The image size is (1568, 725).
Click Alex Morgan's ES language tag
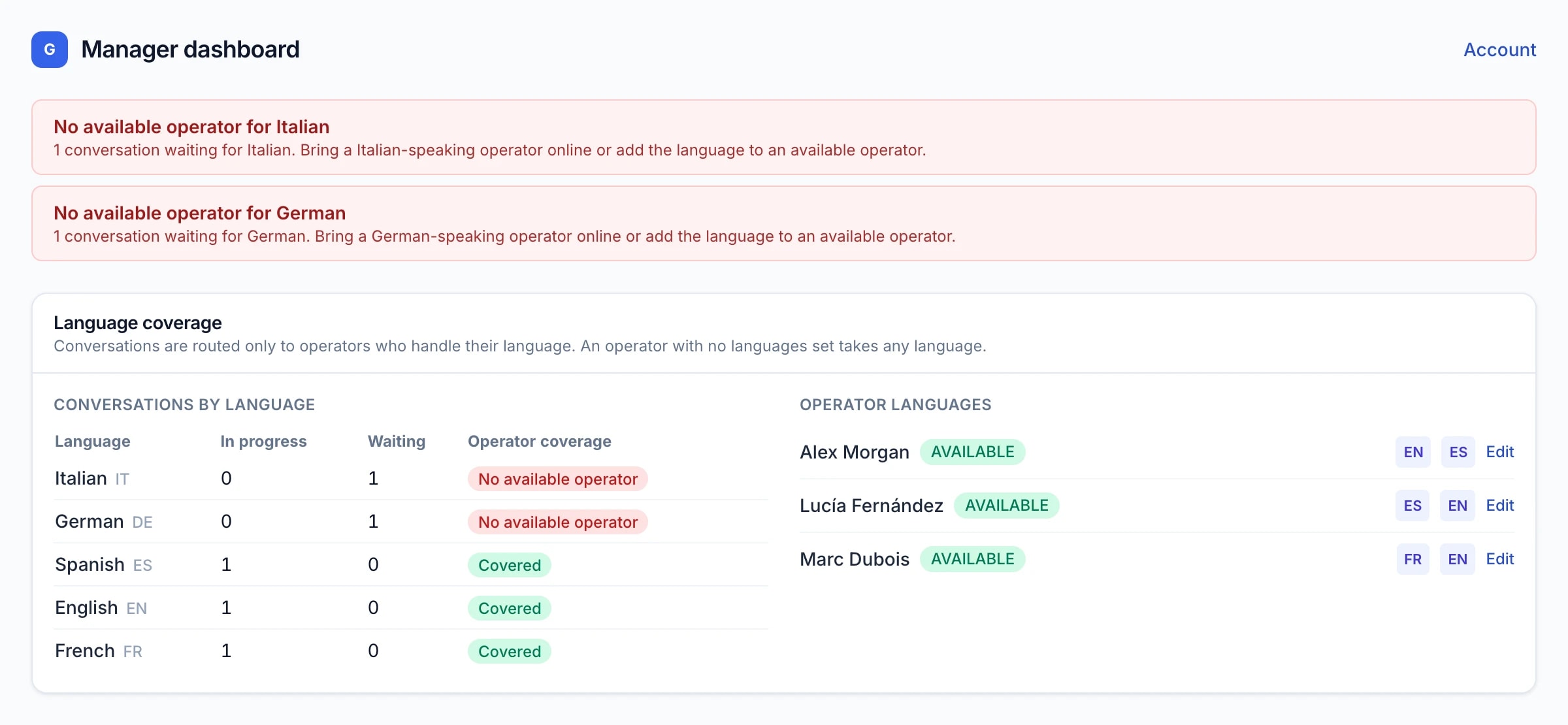[1458, 452]
